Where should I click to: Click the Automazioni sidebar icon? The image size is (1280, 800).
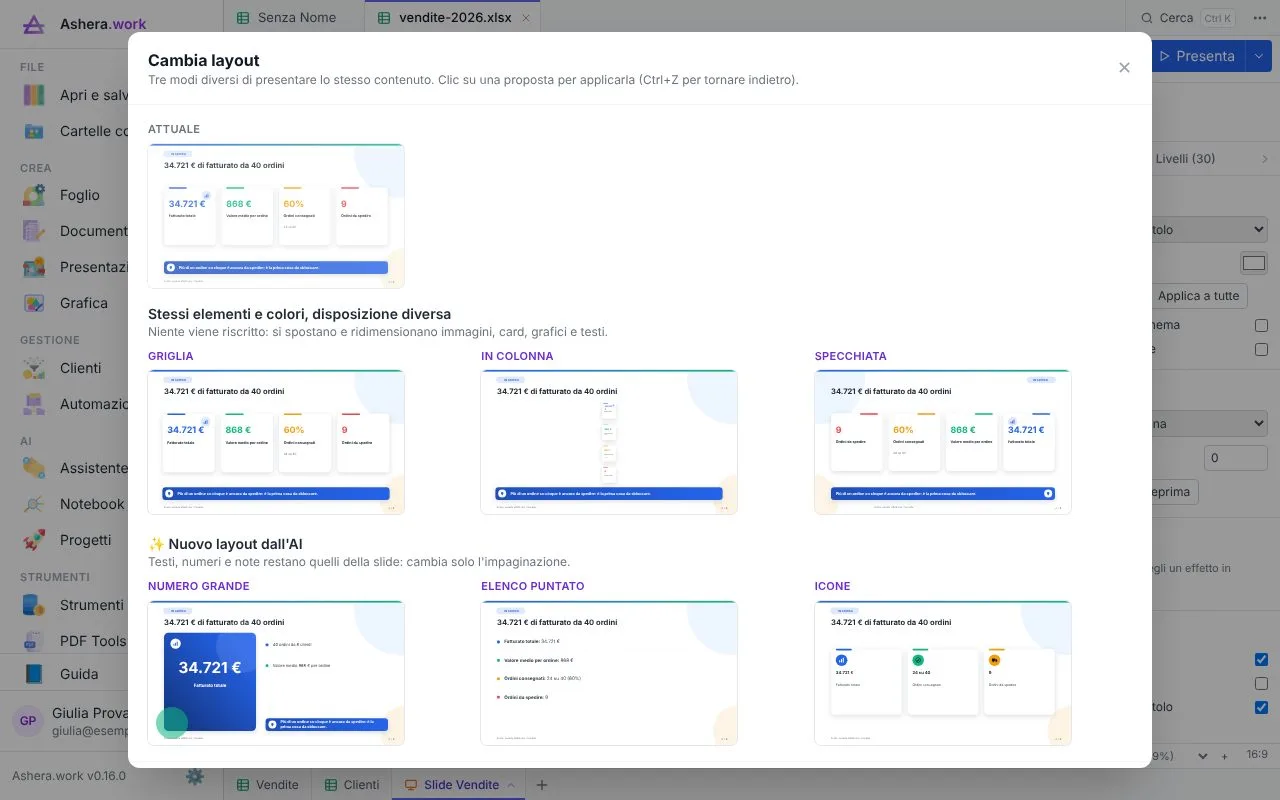pos(34,404)
